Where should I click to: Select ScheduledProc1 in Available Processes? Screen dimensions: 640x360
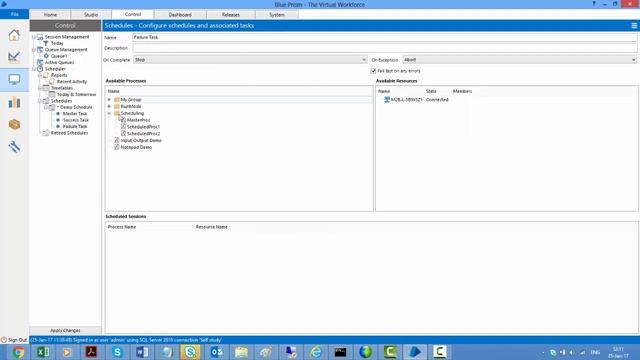[x=143, y=127]
